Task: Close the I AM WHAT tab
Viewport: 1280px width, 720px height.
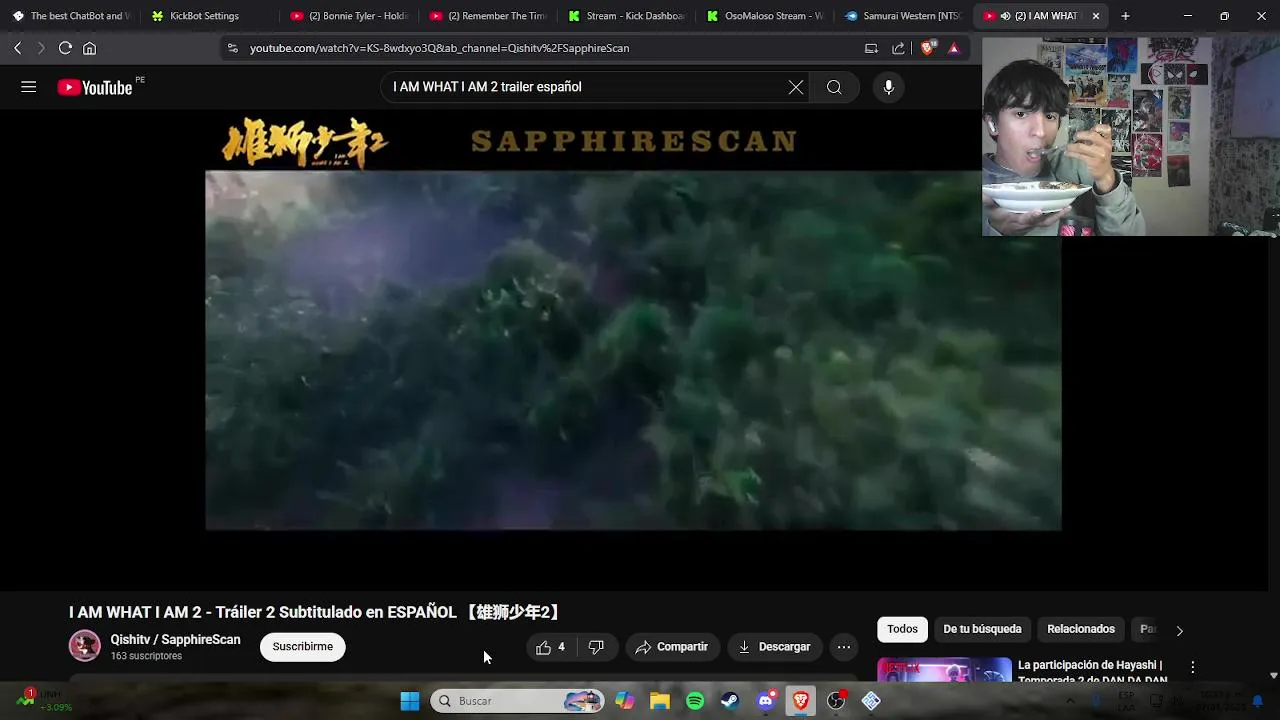Action: (1095, 16)
